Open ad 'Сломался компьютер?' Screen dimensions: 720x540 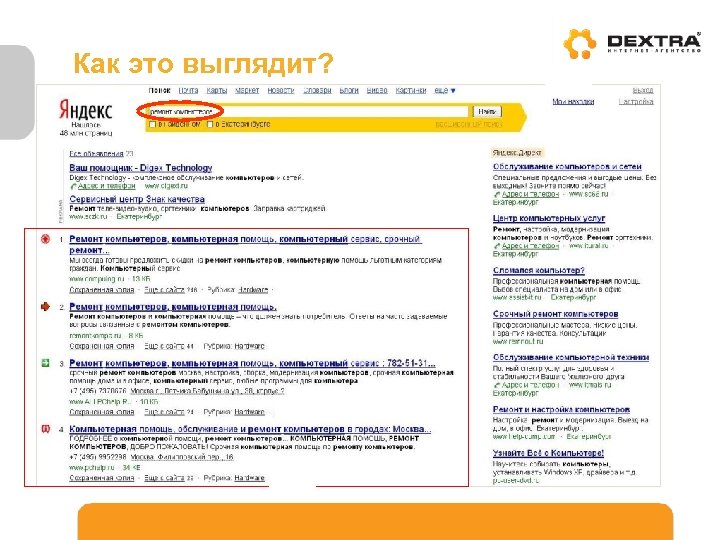point(539,270)
